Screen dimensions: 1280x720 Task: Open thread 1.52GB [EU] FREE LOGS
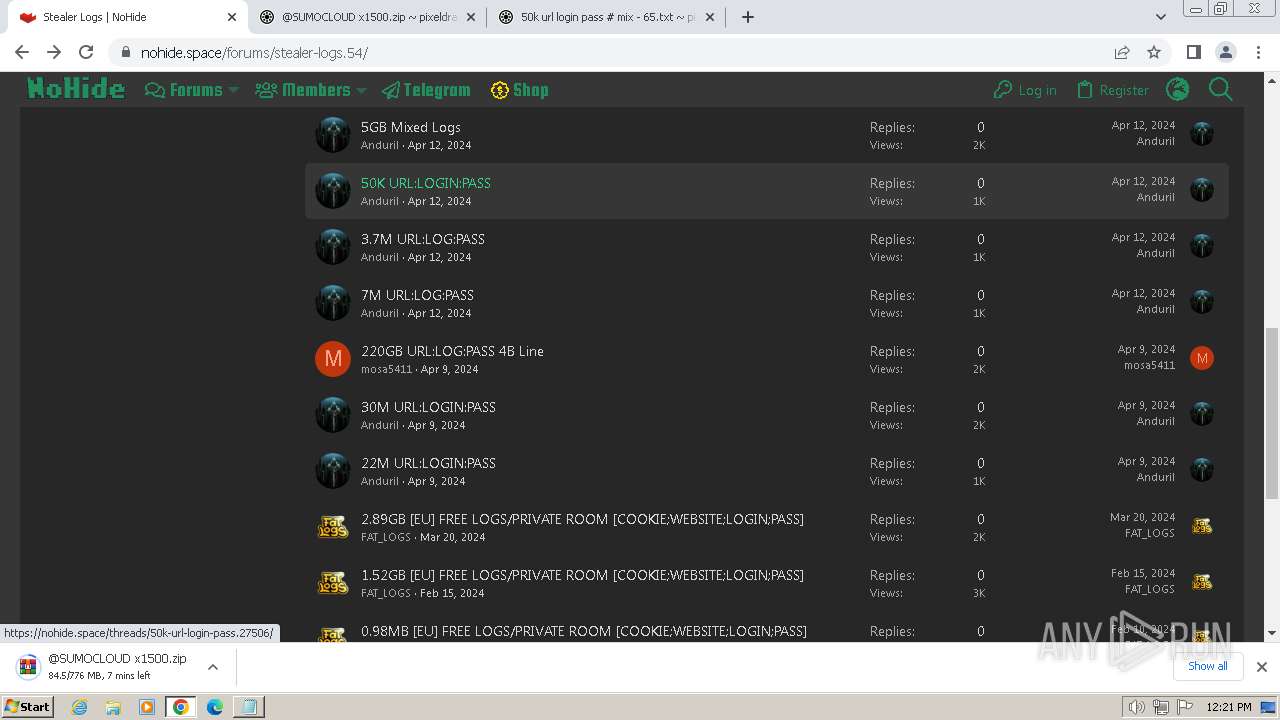coord(582,575)
